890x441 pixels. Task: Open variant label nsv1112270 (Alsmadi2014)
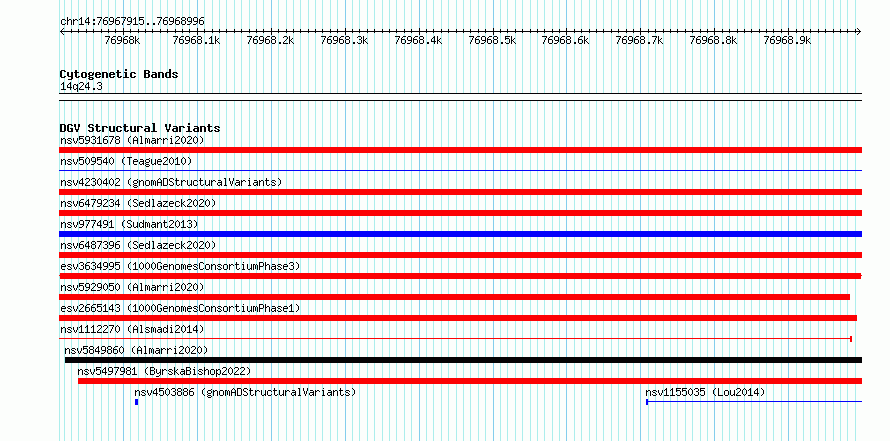point(132,329)
